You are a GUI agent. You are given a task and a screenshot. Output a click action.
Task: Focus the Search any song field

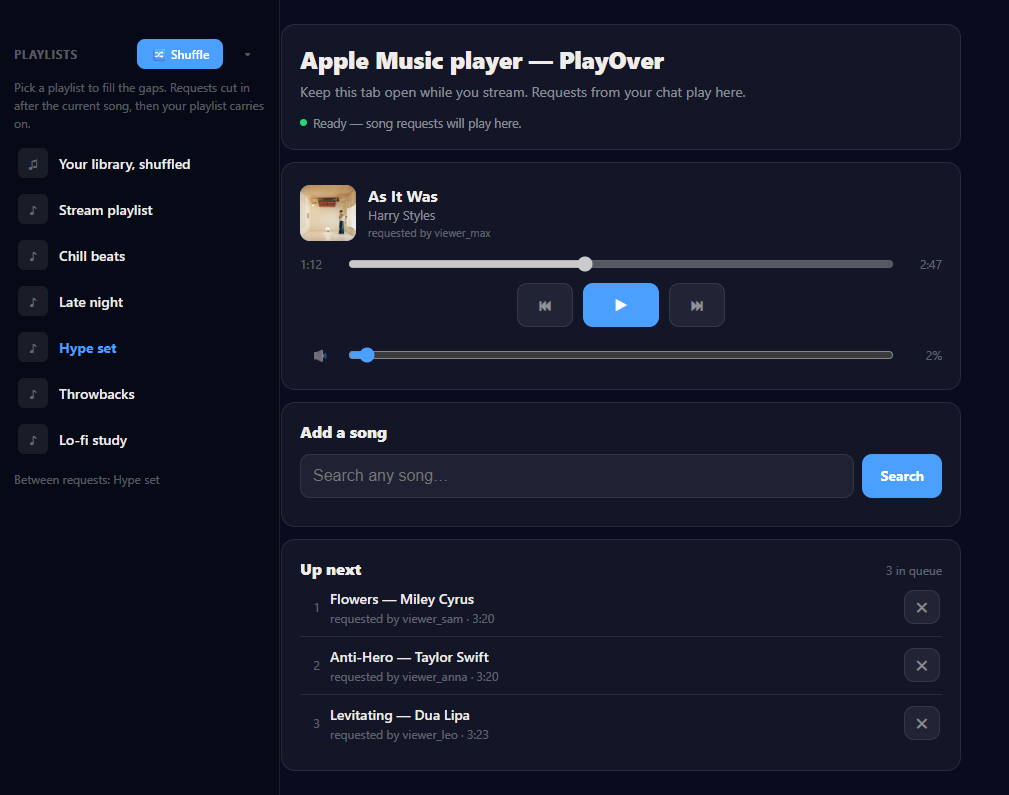click(x=577, y=476)
